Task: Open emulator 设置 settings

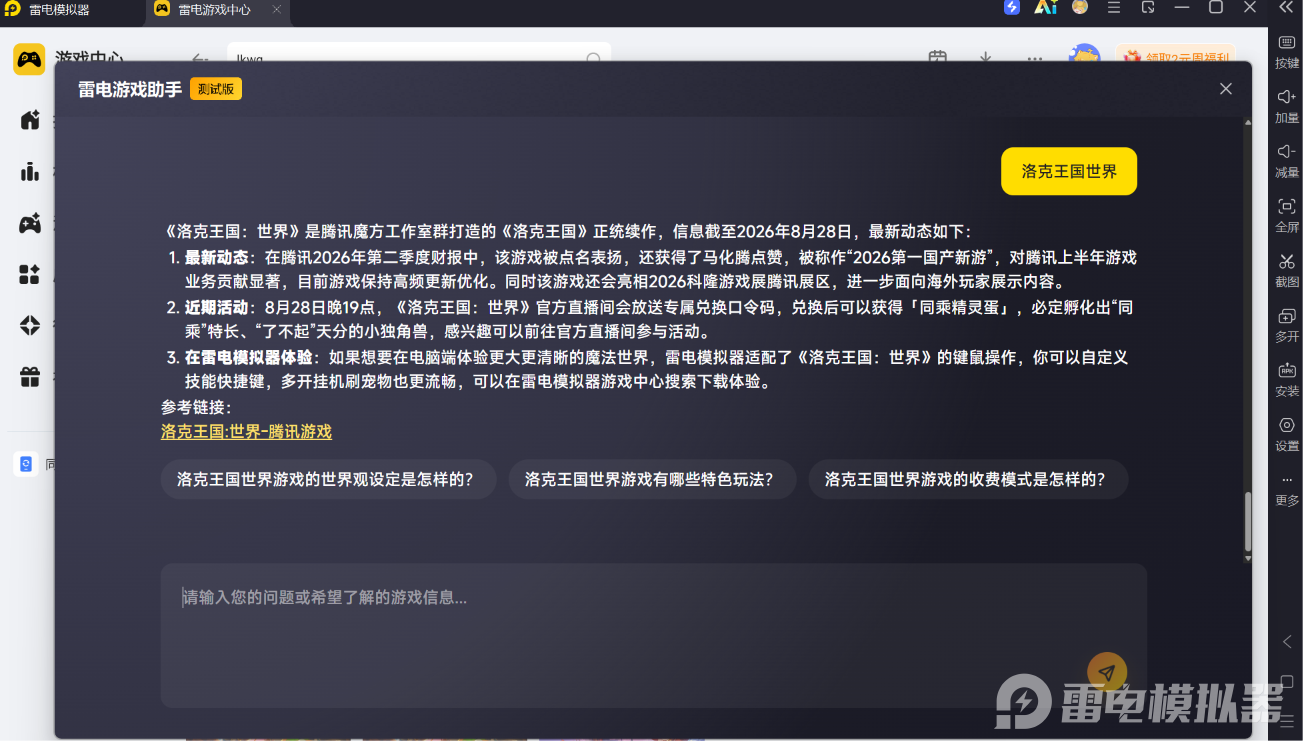Action: pos(1287,434)
